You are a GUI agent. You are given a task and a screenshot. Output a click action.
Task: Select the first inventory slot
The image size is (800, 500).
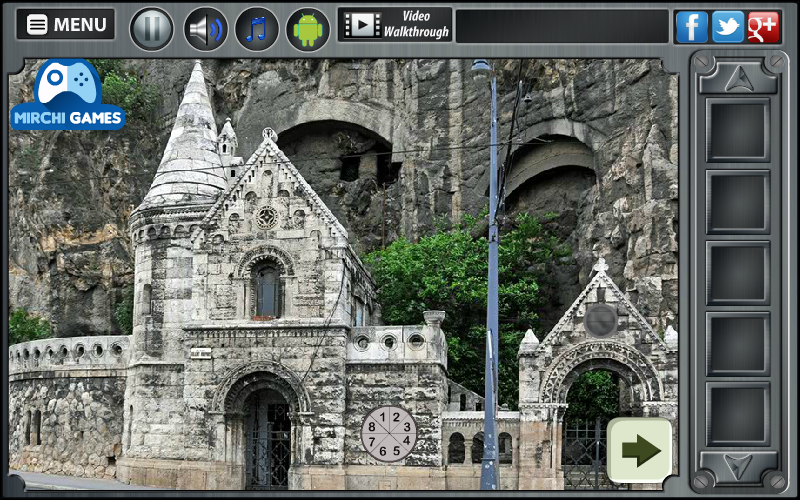point(738,130)
